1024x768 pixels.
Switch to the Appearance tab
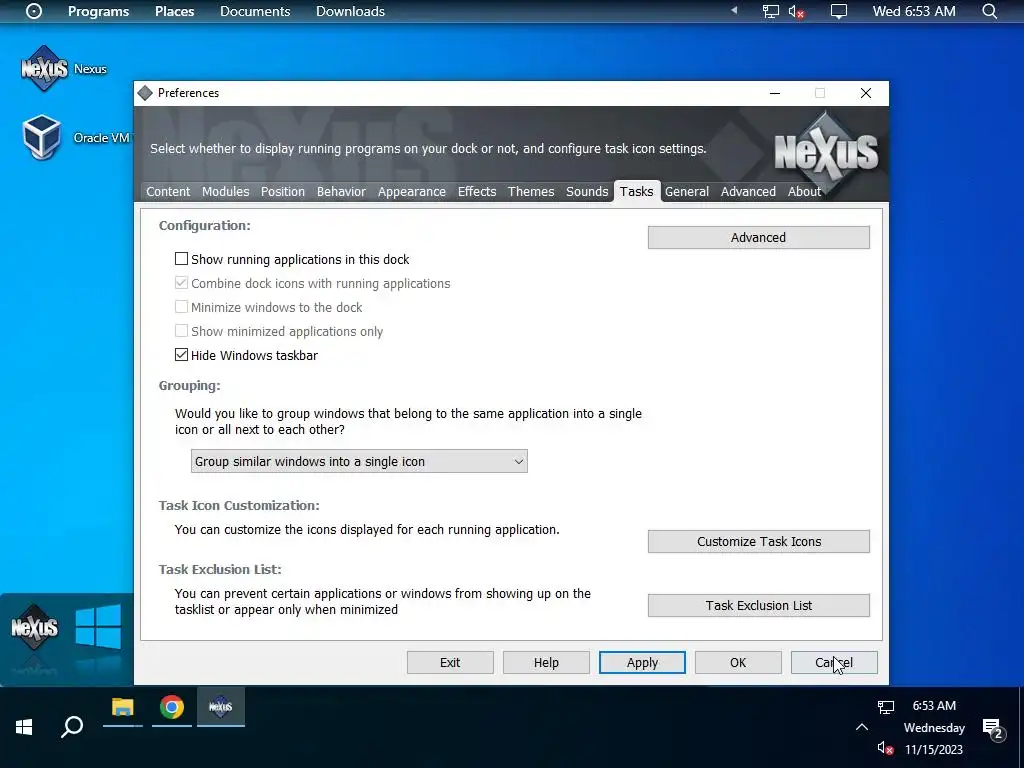(411, 191)
